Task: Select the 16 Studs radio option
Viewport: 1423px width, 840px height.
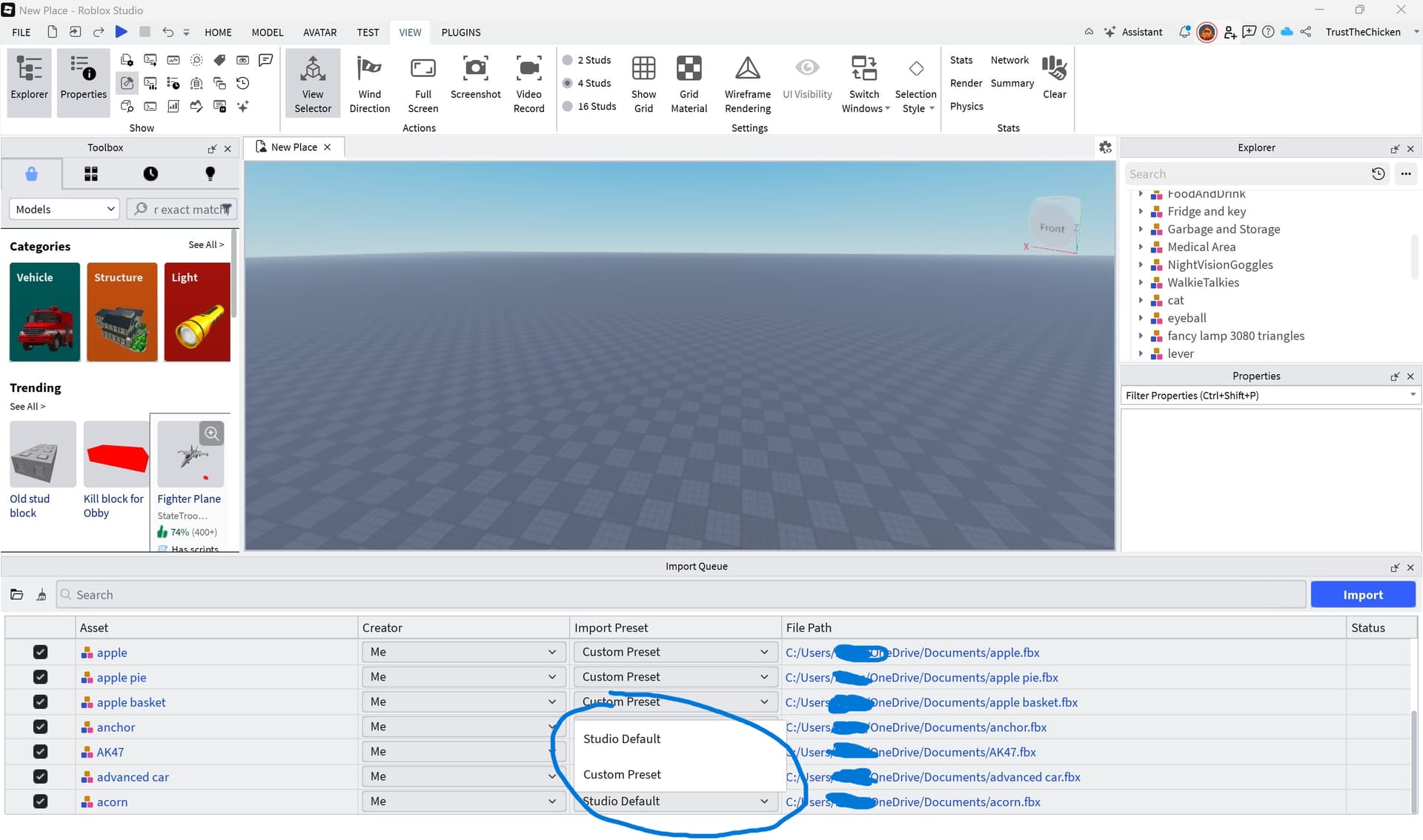Action: click(568, 106)
